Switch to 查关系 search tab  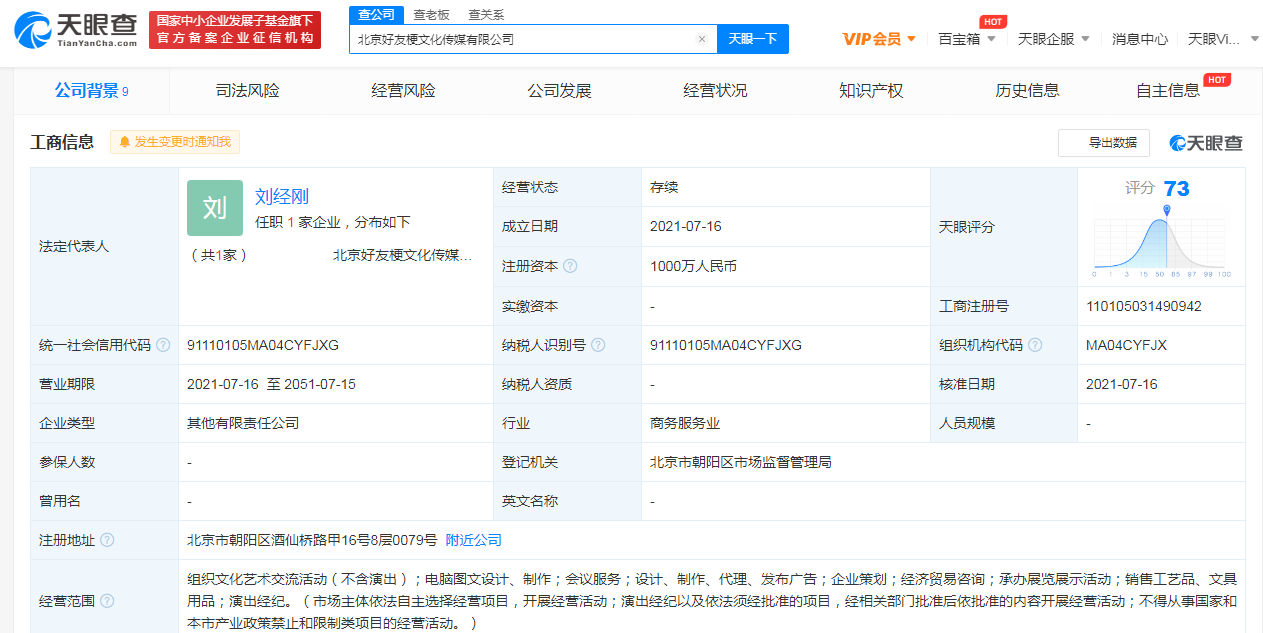coord(486,15)
